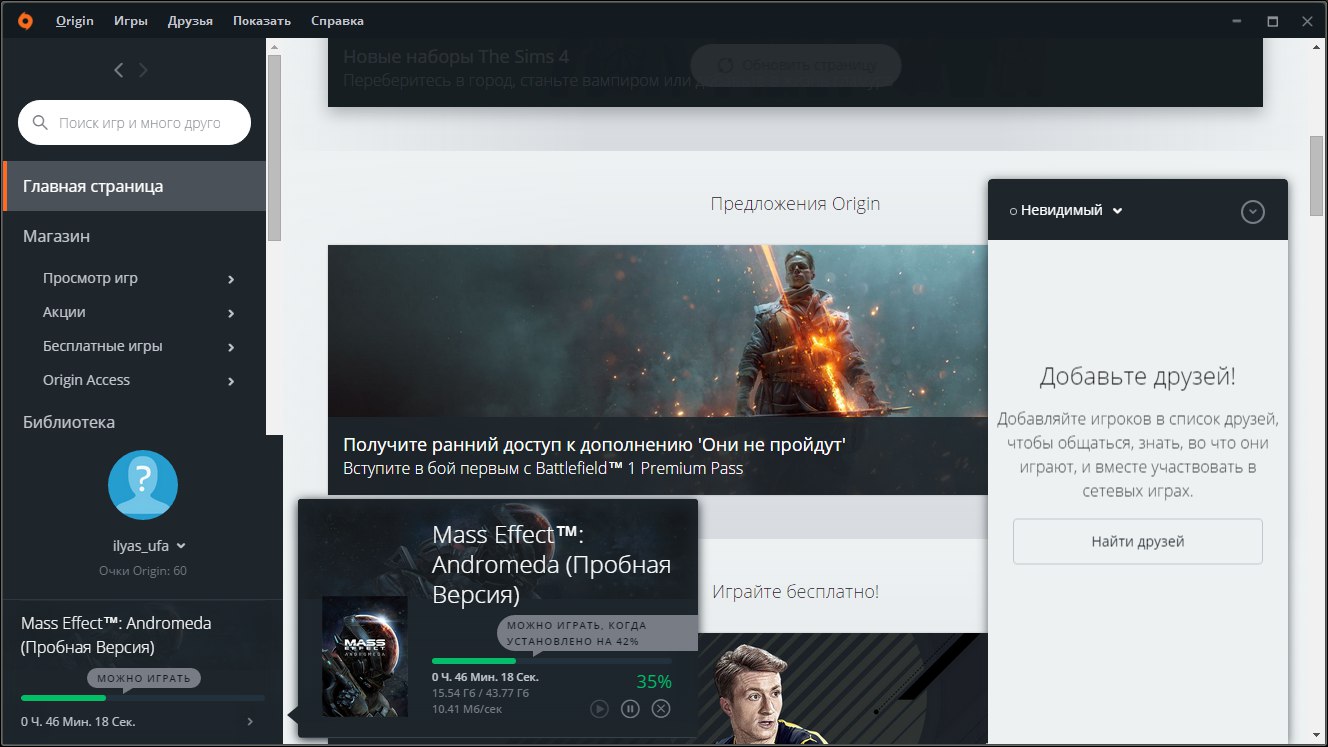Pause the Mass Effect download

[x=630, y=709]
